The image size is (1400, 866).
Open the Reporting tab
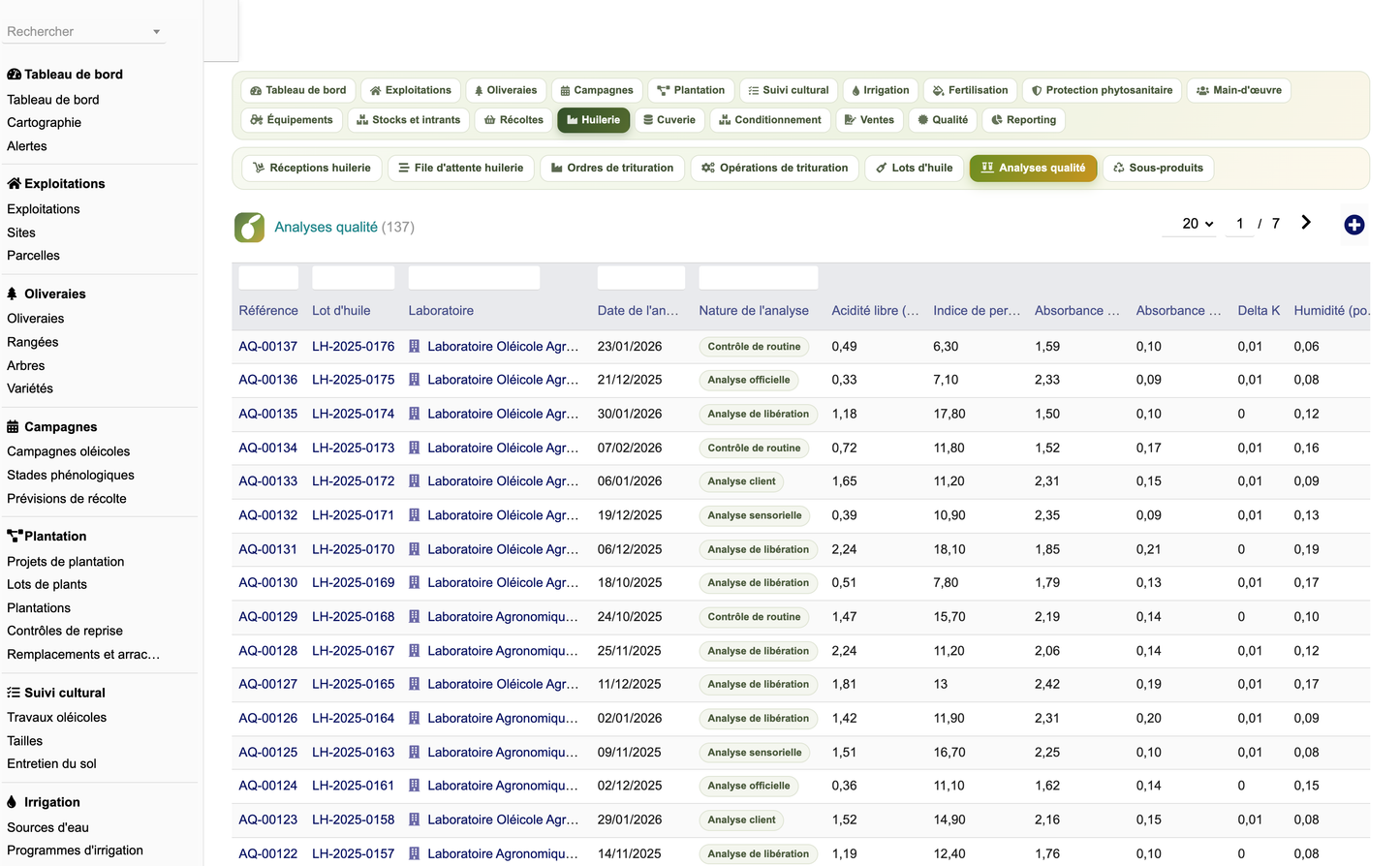point(1023,120)
